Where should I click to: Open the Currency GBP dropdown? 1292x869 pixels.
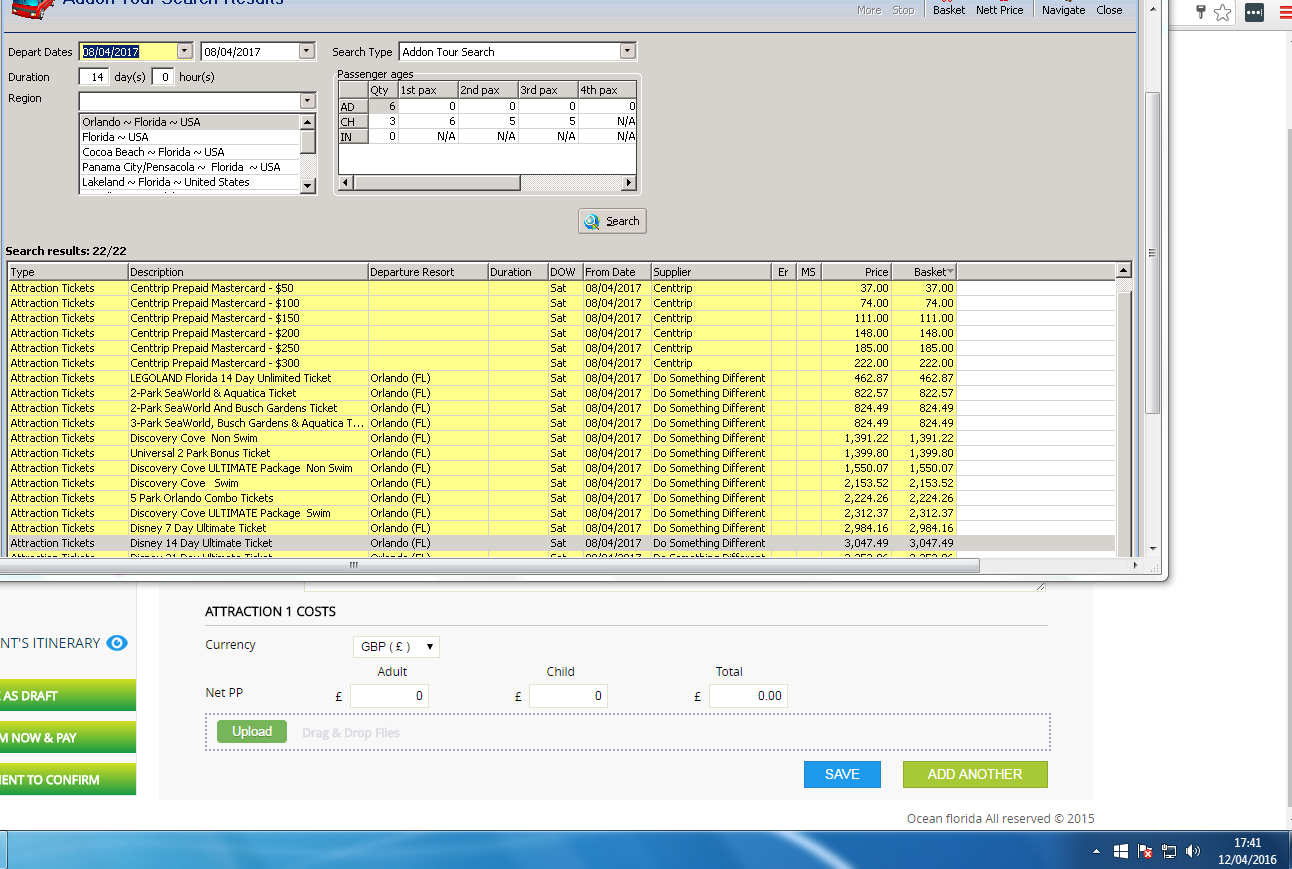click(396, 647)
